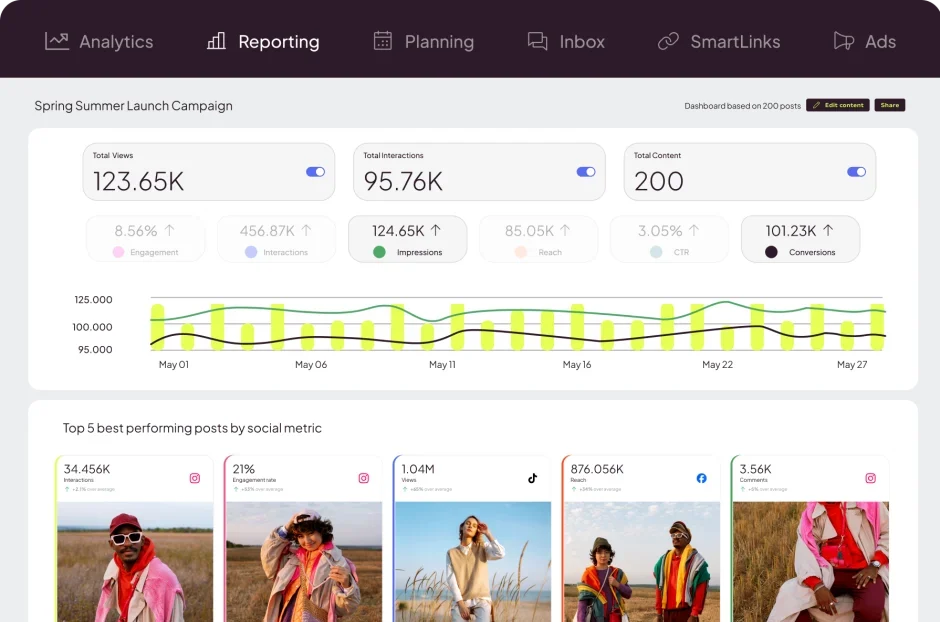Select the SmartLinks tab
Image resolution: width=940 pixels, height=622 pixels.
(719, 41)
